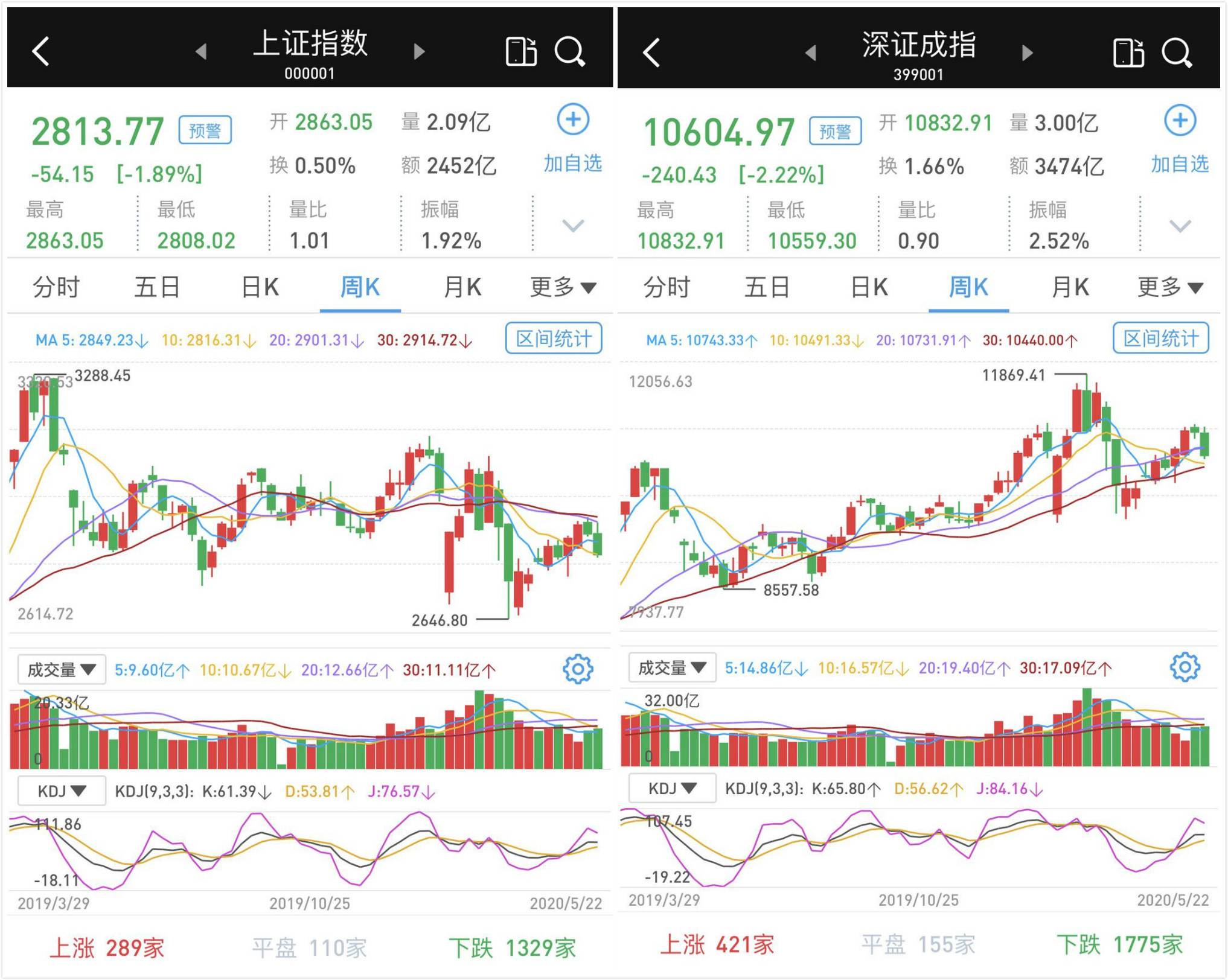The width and height of the screenshot is (1228, 980).
Task: Open KDJ indicator dropdown in 上证指数 panel
Action: tap(62, 791)
